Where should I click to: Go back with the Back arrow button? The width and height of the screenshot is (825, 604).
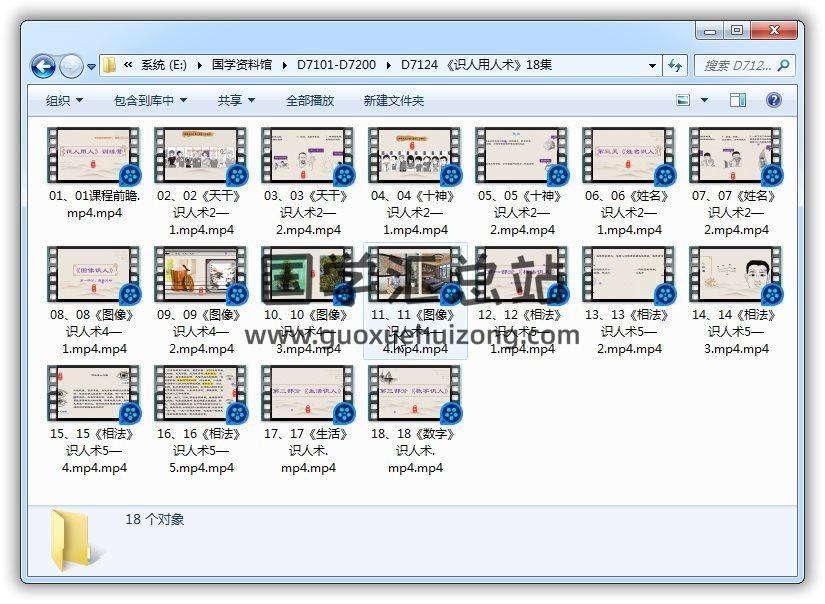click(x=43, y=66)
